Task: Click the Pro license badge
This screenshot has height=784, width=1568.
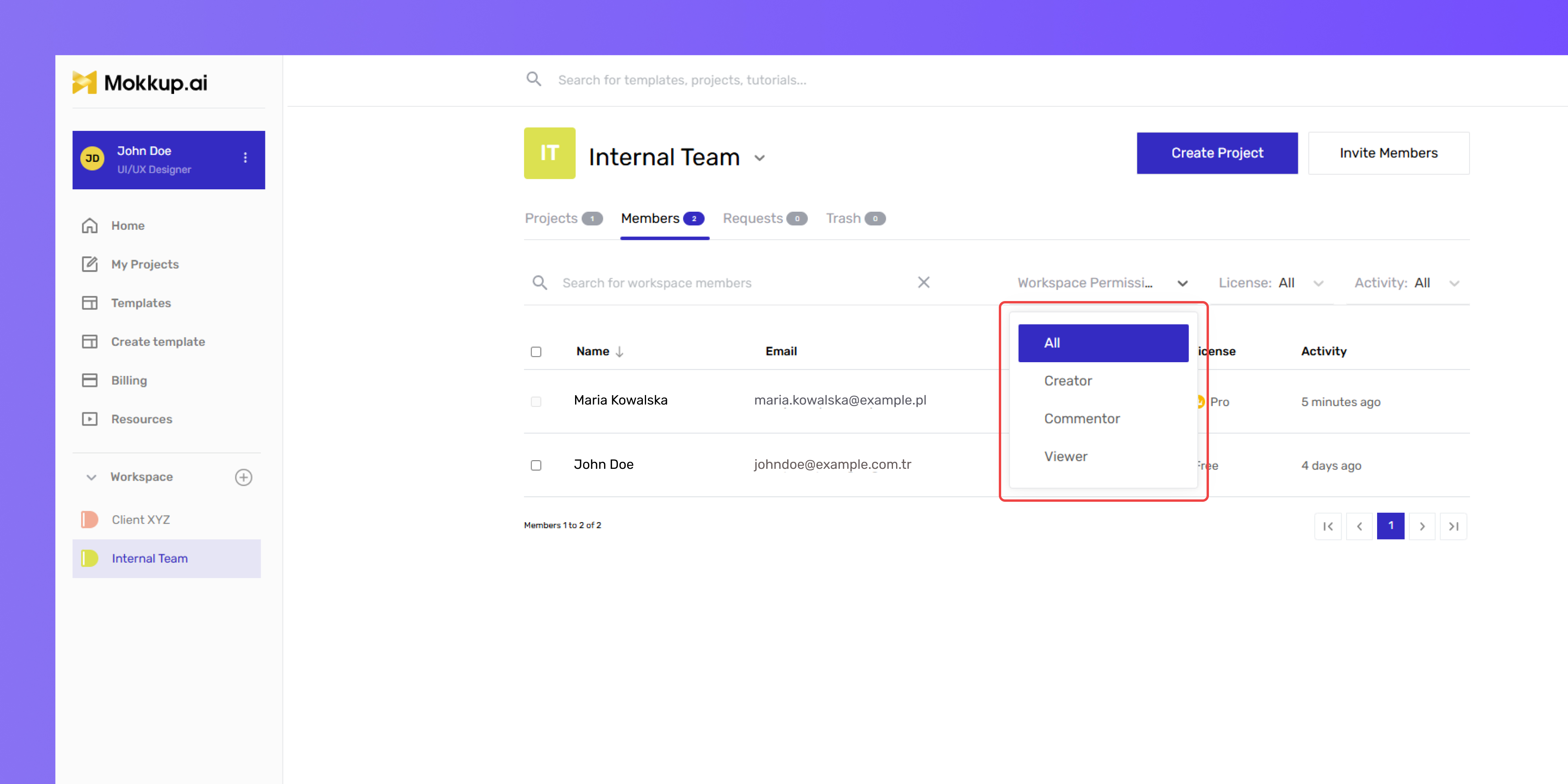Action: 1214,402
